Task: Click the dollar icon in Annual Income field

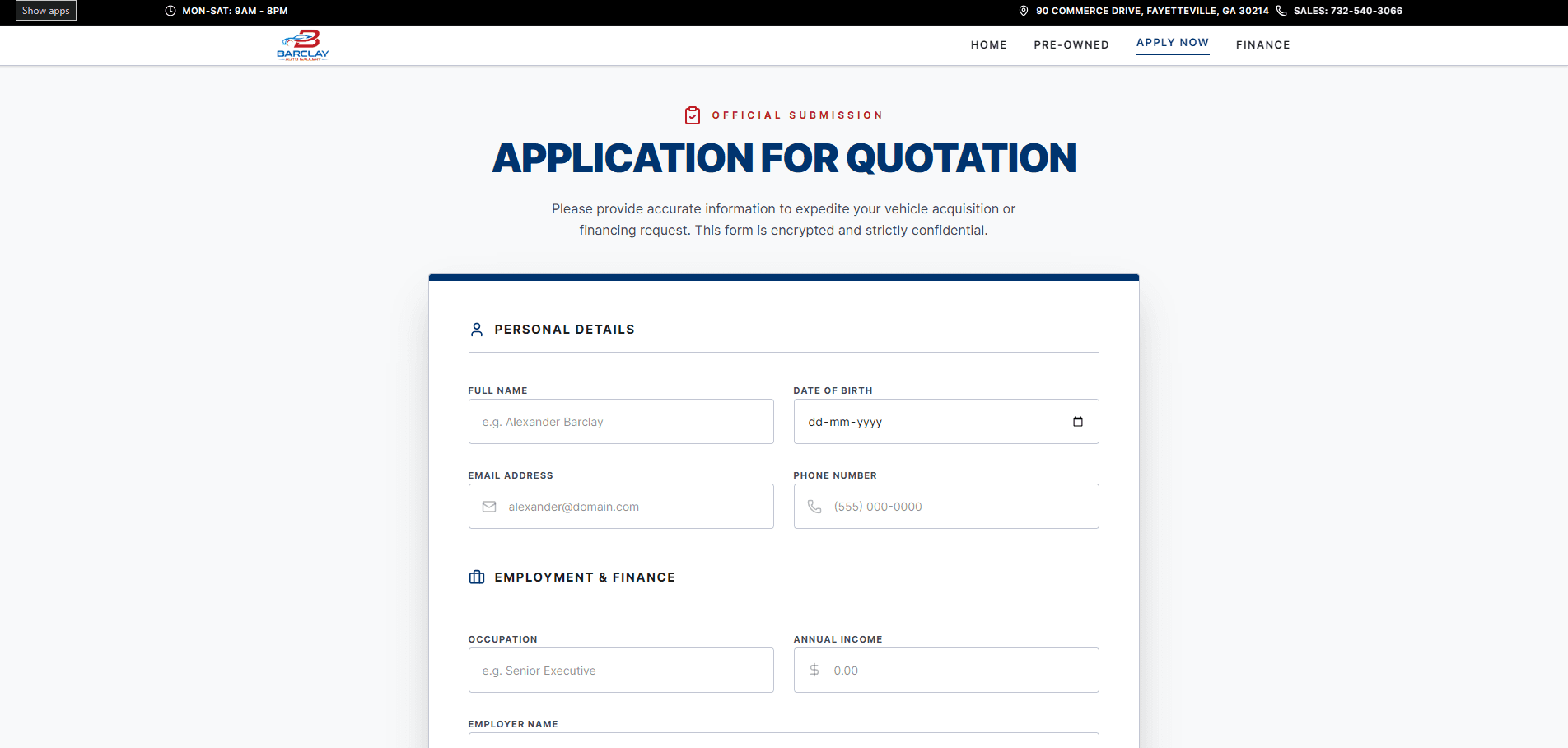Action: [x=814, y=671]
